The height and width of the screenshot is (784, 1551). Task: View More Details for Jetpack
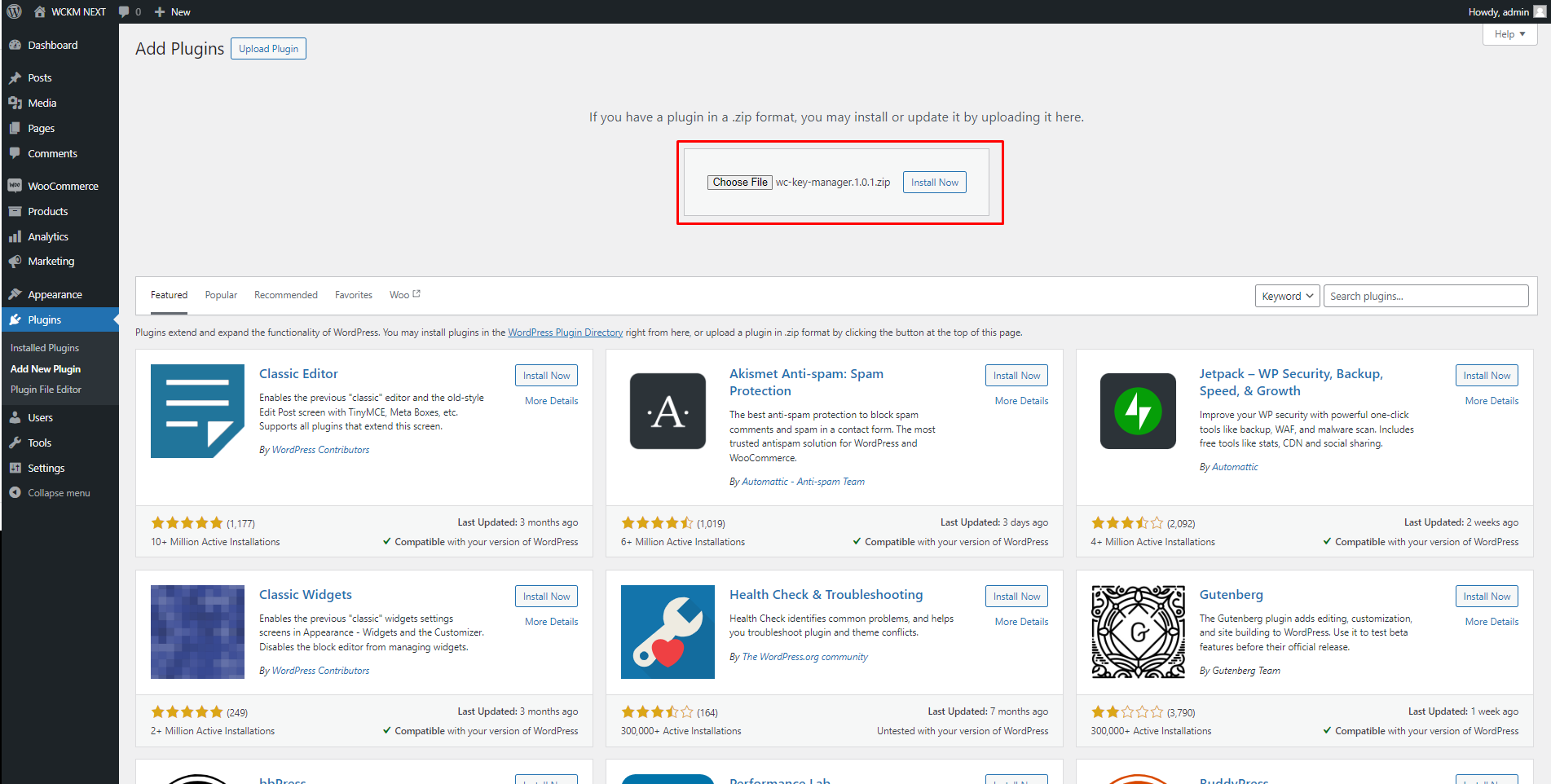click(x=1492, y=401)
